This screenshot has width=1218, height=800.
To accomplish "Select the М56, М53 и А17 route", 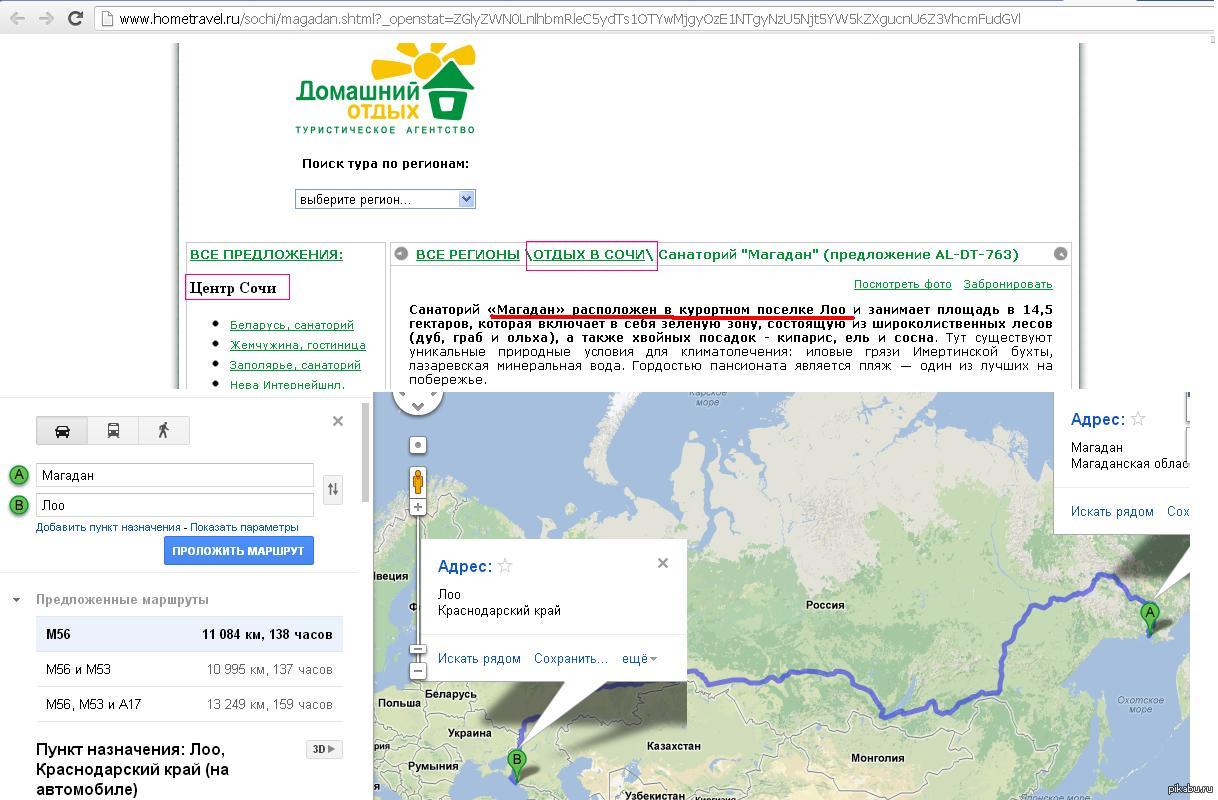I will [x=189, y=704].
